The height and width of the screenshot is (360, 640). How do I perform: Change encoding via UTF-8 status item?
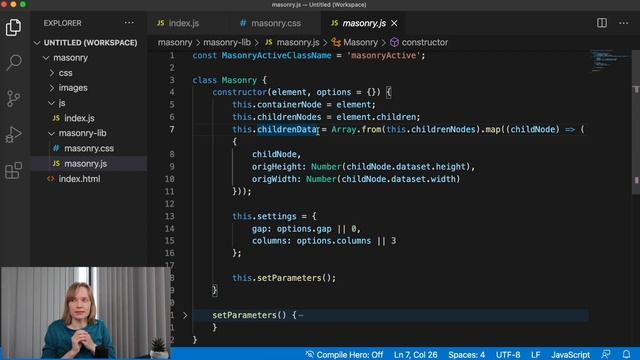coord(508,355)
